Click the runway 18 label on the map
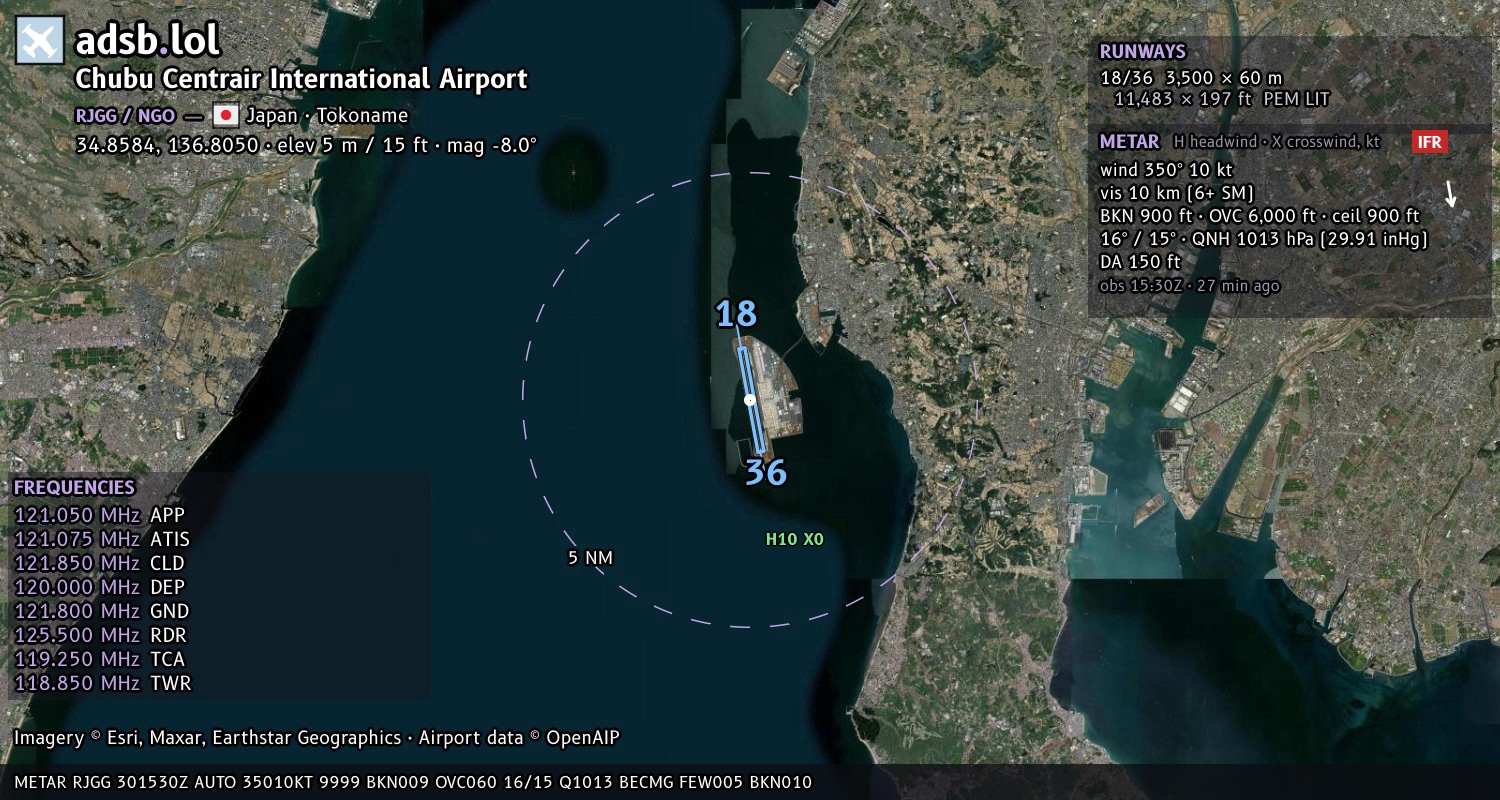This screenshot has height=800, width=1500. point(736,314)
